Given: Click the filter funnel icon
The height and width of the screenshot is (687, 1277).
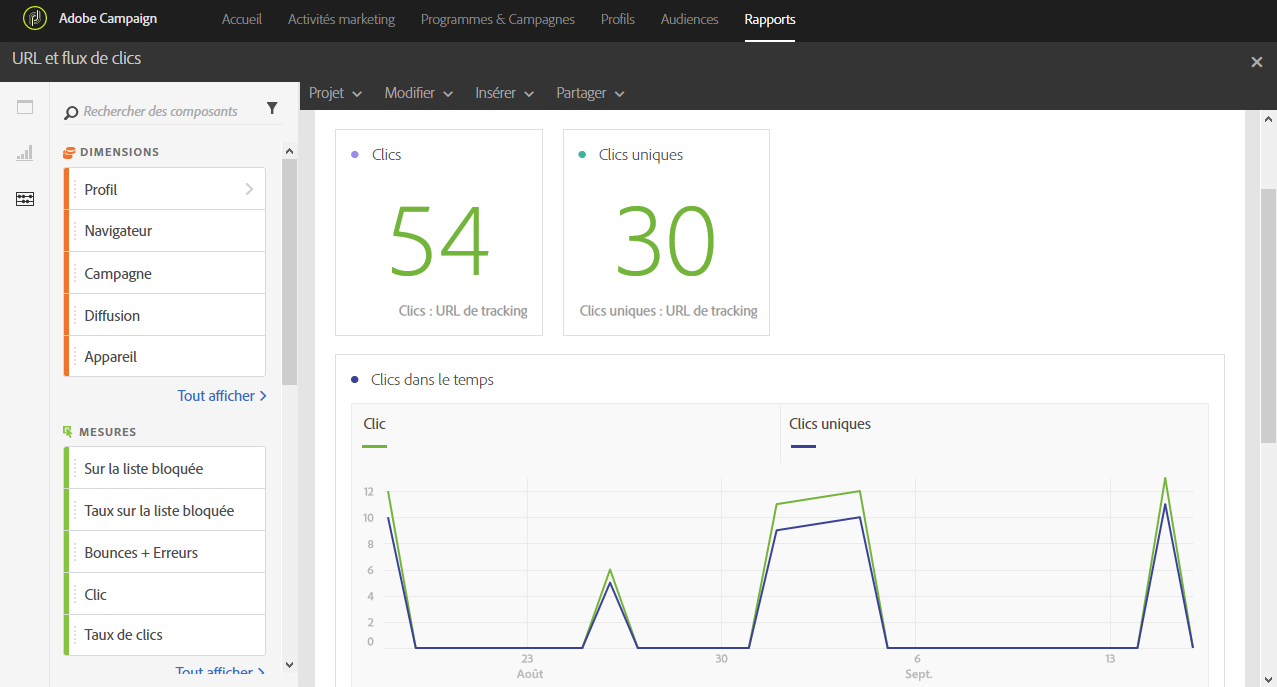Looking at the screenshot, I should (x=272, y=109).
